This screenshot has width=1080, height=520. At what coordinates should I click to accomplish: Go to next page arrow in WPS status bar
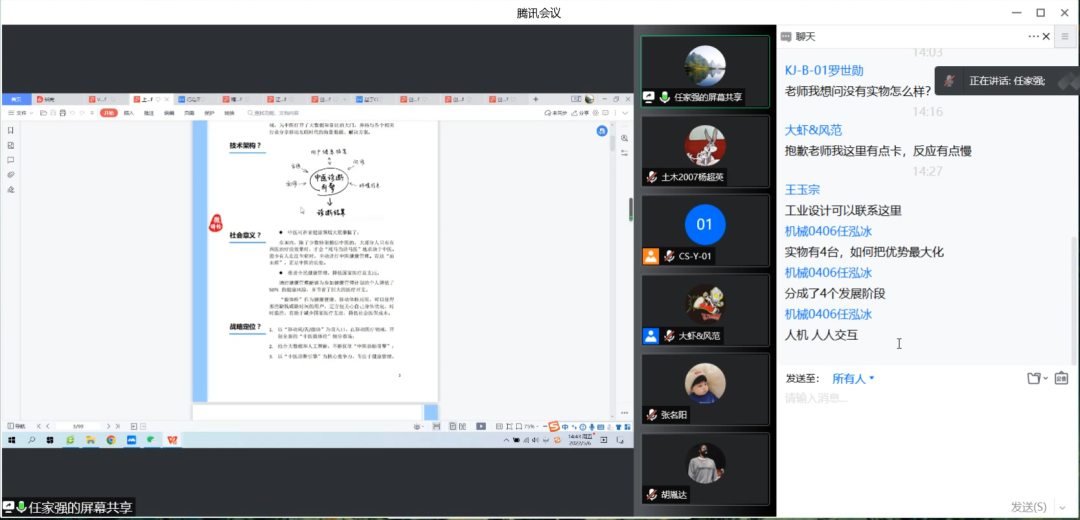coord(108,426)
